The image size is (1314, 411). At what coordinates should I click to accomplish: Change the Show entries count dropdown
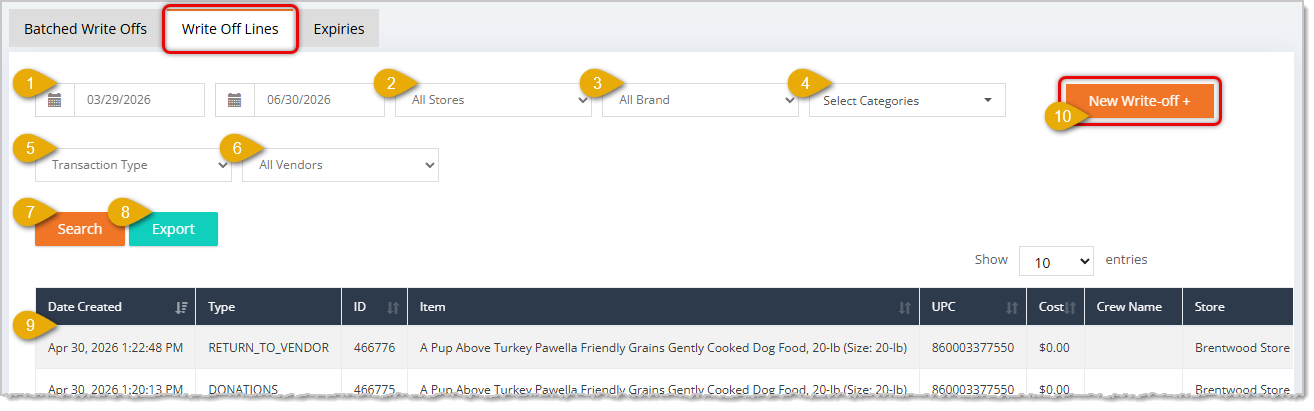(x=1056, y=262)
